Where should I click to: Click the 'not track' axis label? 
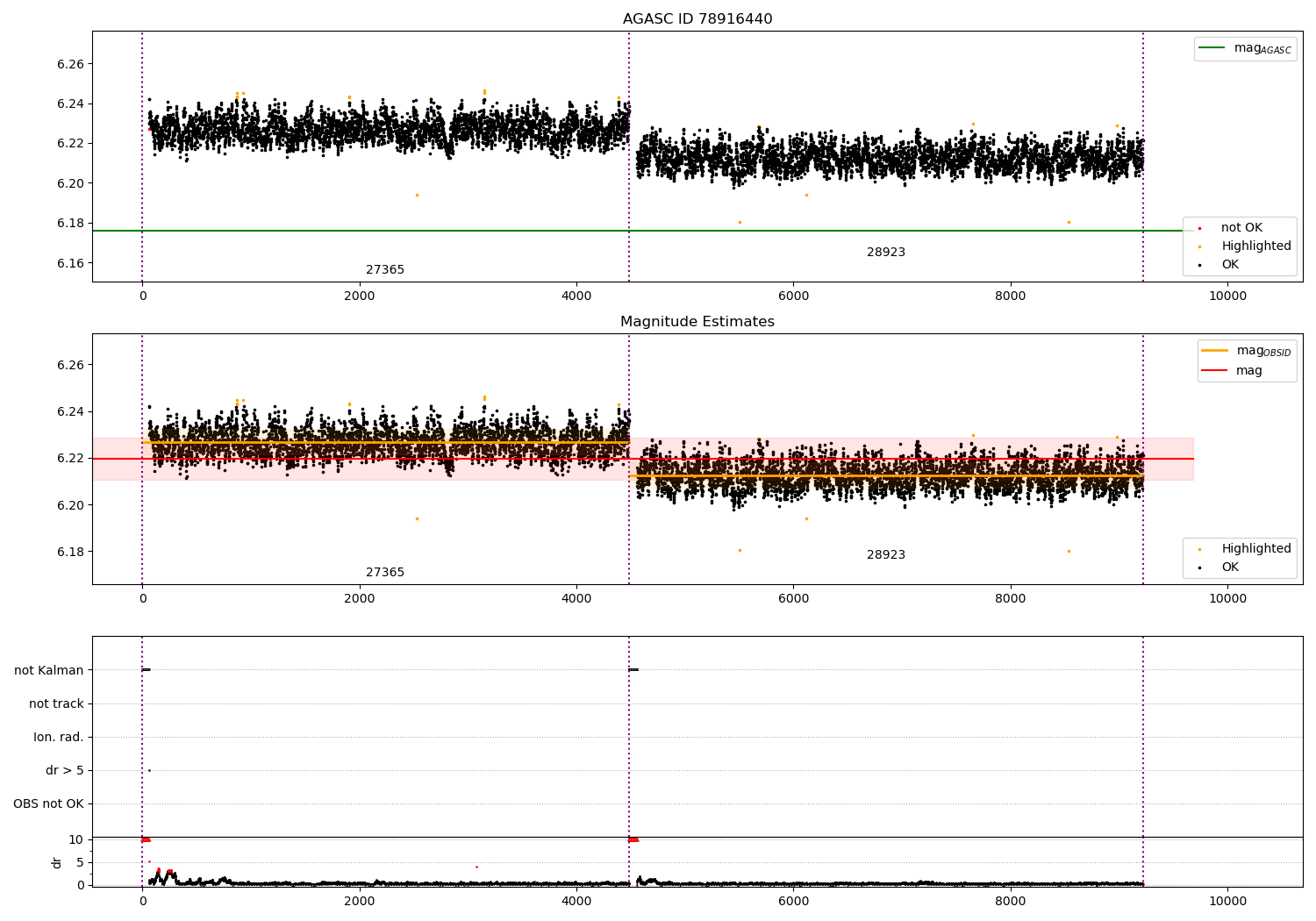click(56, 703)
